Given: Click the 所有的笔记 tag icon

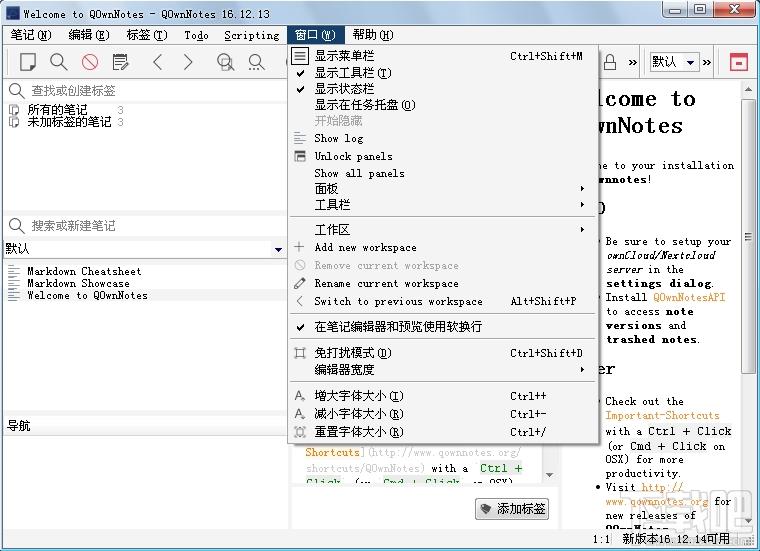Looking at the screenshot, I should click(x=14, y=110).
